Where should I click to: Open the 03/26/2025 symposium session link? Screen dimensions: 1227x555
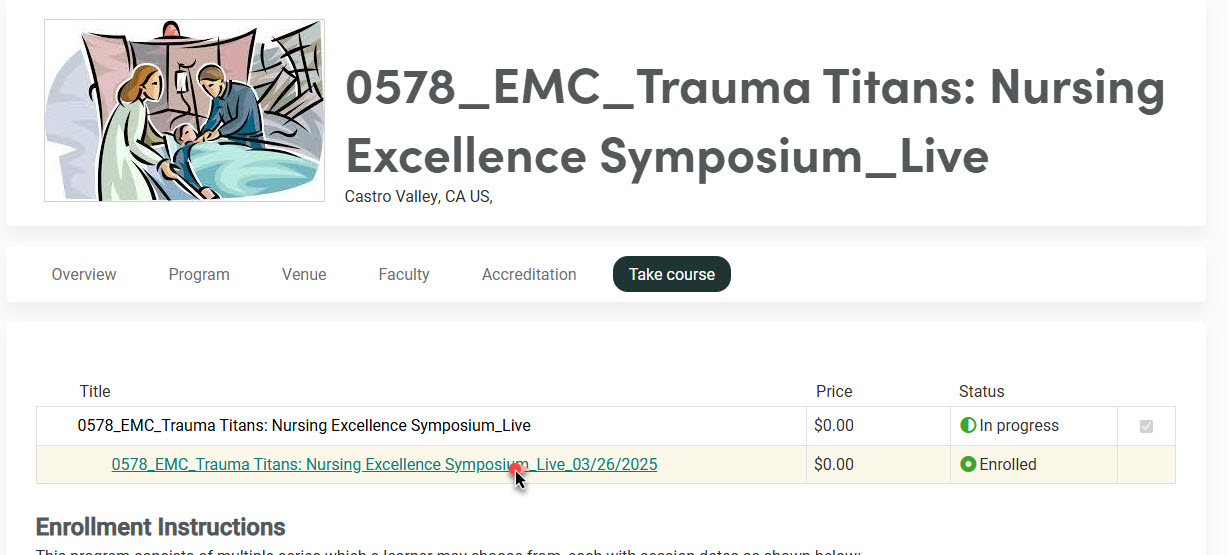coord(384,465)
